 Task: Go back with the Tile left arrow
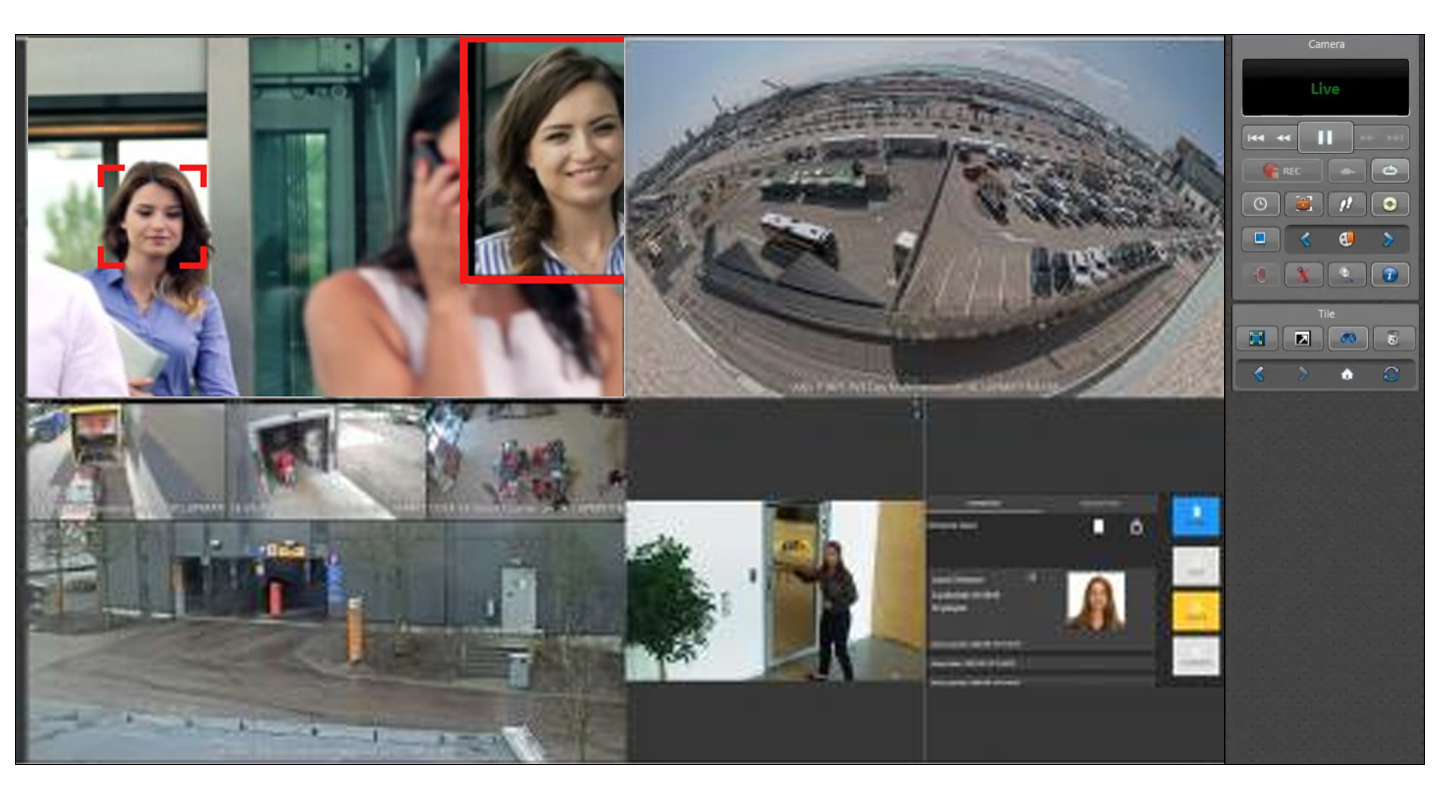tap(1259, 374)
